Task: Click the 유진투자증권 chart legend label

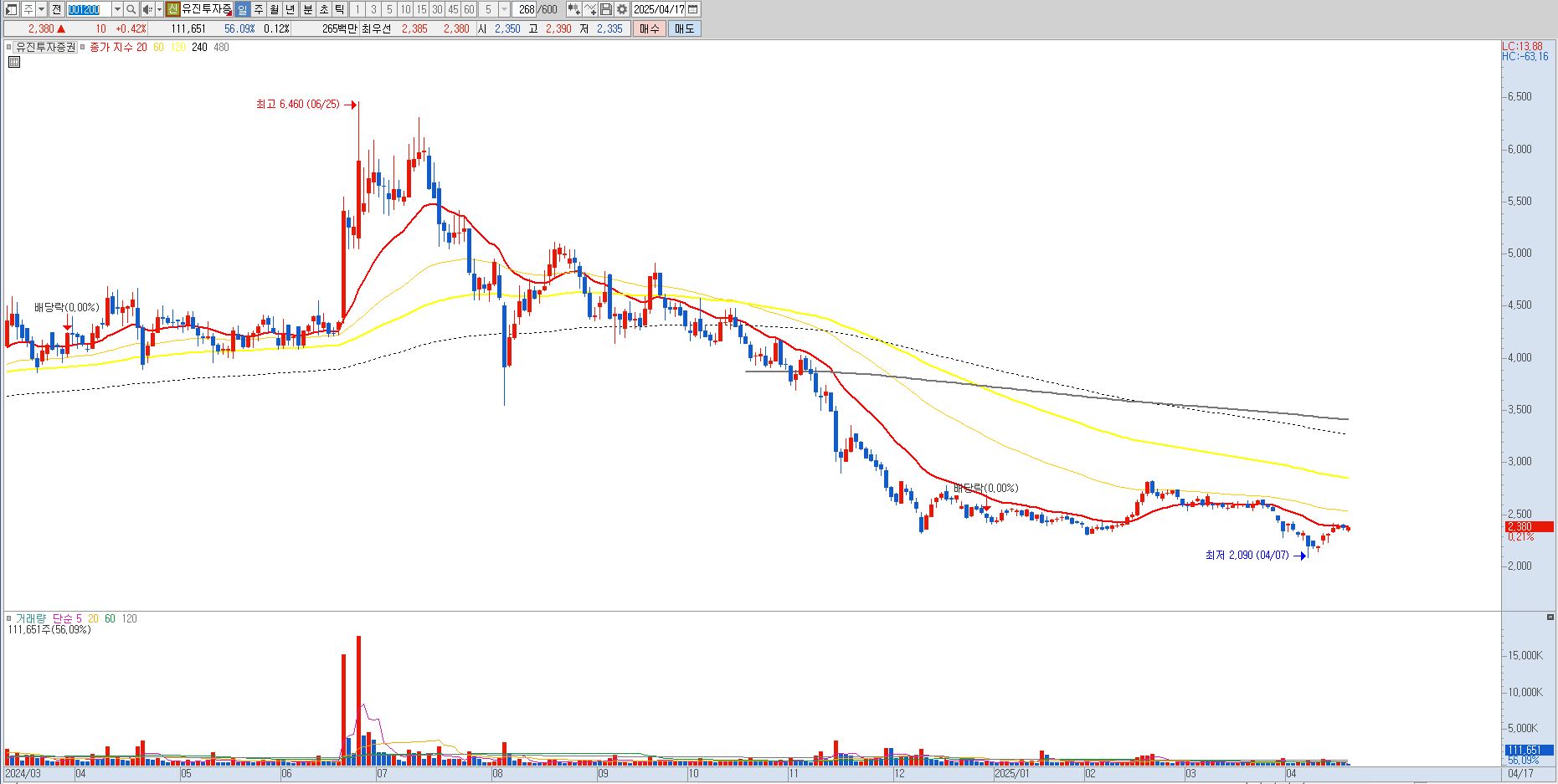Action: coord(46,47)
